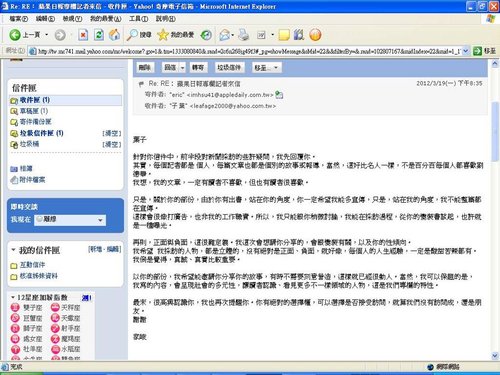500x375 pixels.
Task: Open the address bar URL dropdown
Action: pyautogui.click(x=465, y=51)
